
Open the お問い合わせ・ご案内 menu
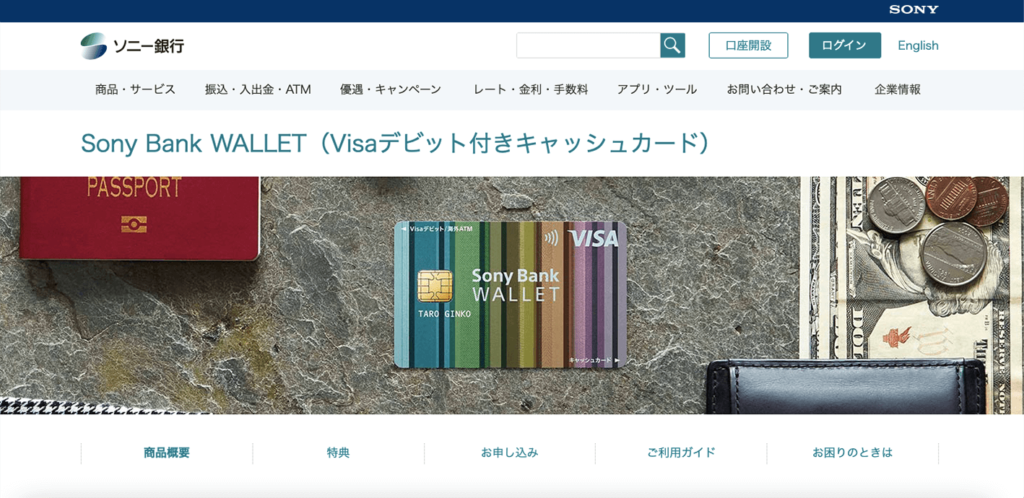click(x=784, y=89)
